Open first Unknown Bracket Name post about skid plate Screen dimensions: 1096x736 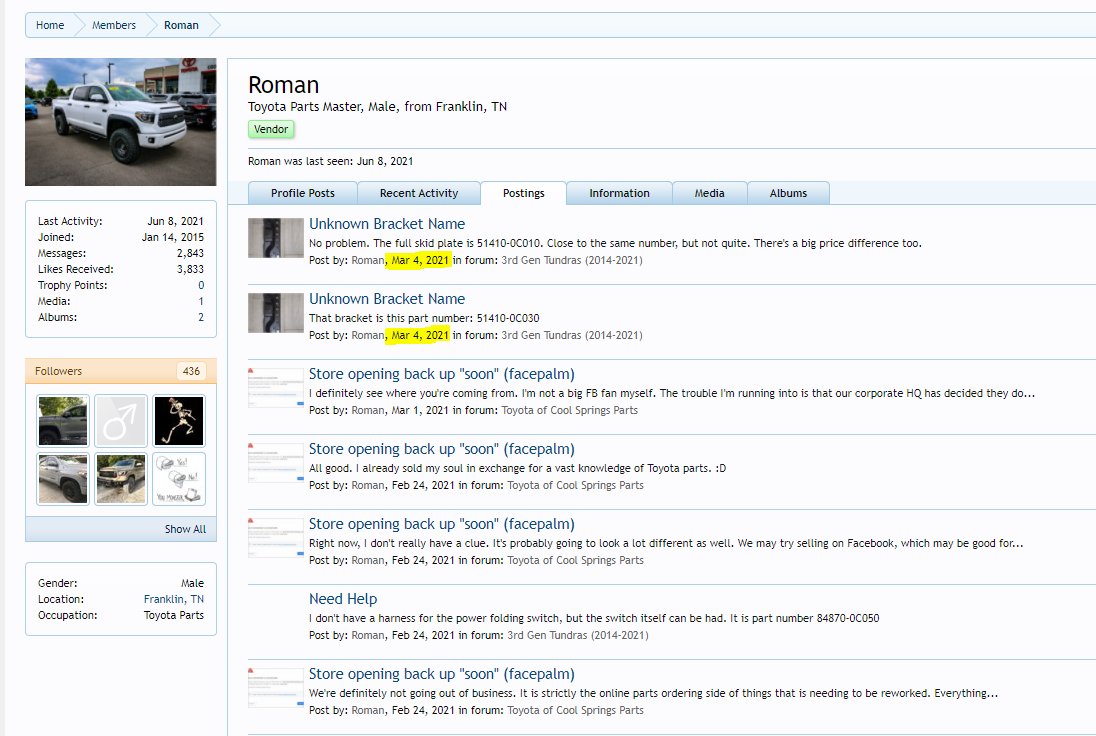[x=387, y=224]
